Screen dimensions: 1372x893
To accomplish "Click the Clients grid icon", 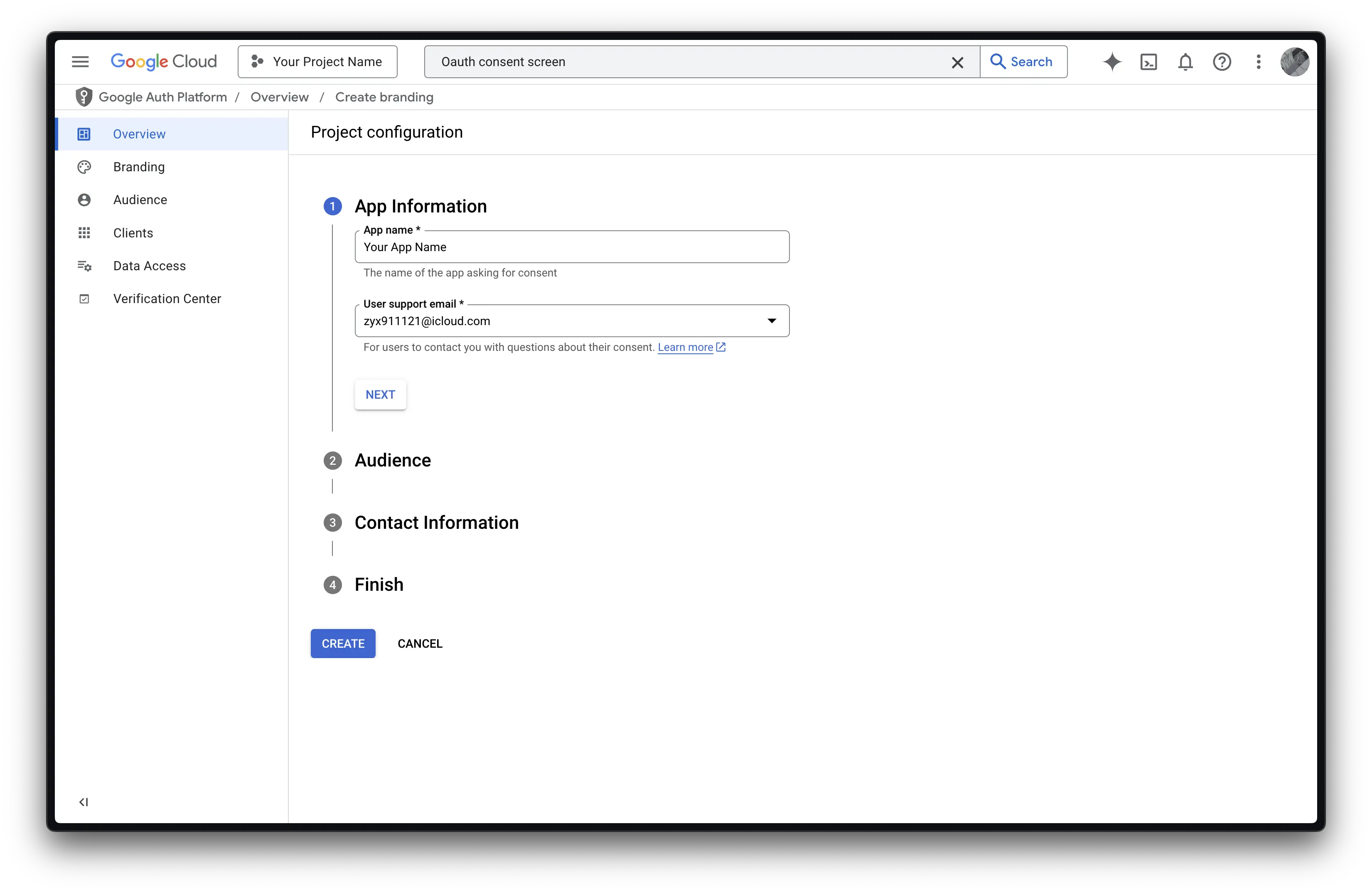I will (x=84, y=233).
